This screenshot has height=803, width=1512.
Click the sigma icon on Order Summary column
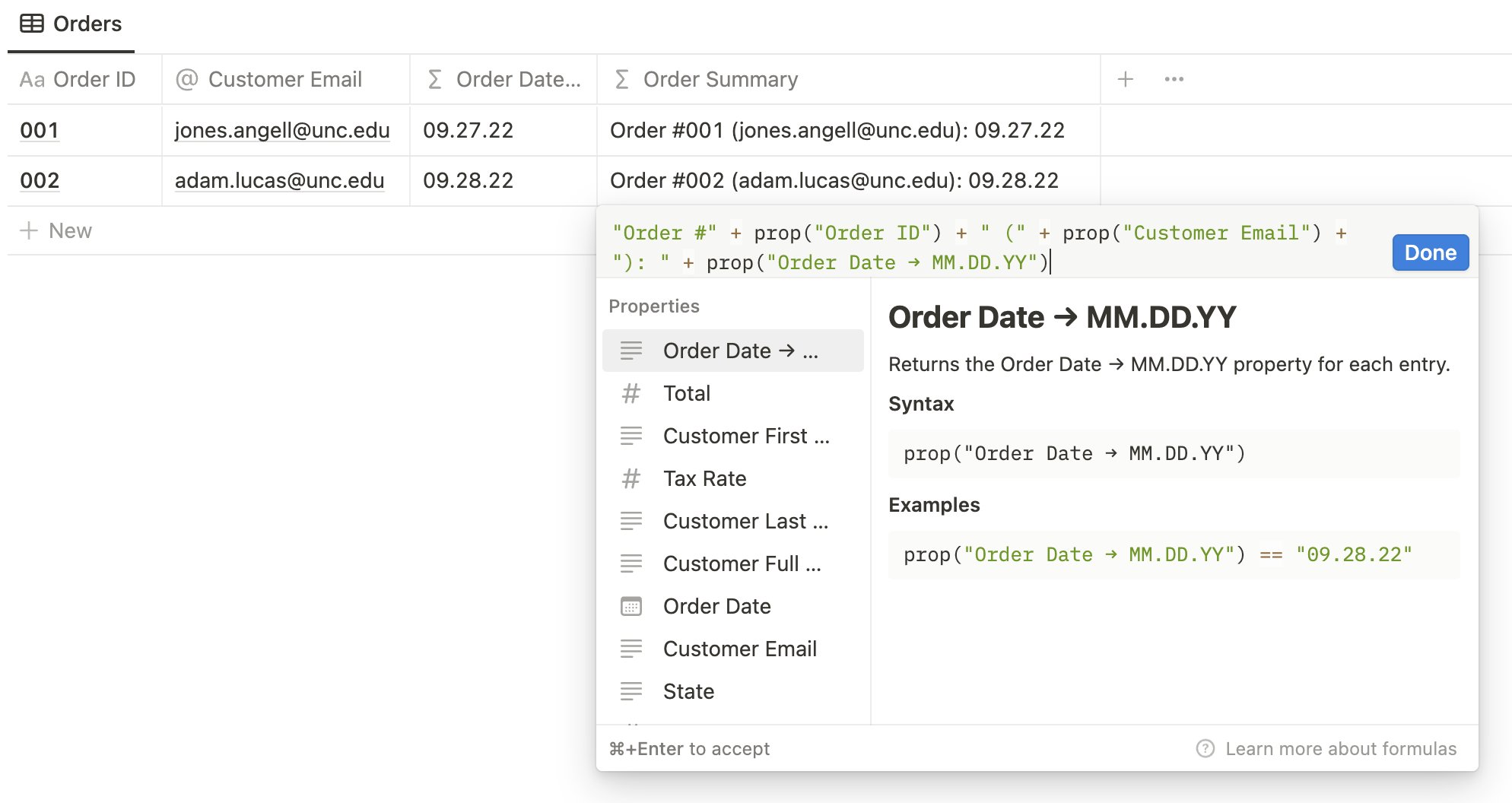coord(622,78)
